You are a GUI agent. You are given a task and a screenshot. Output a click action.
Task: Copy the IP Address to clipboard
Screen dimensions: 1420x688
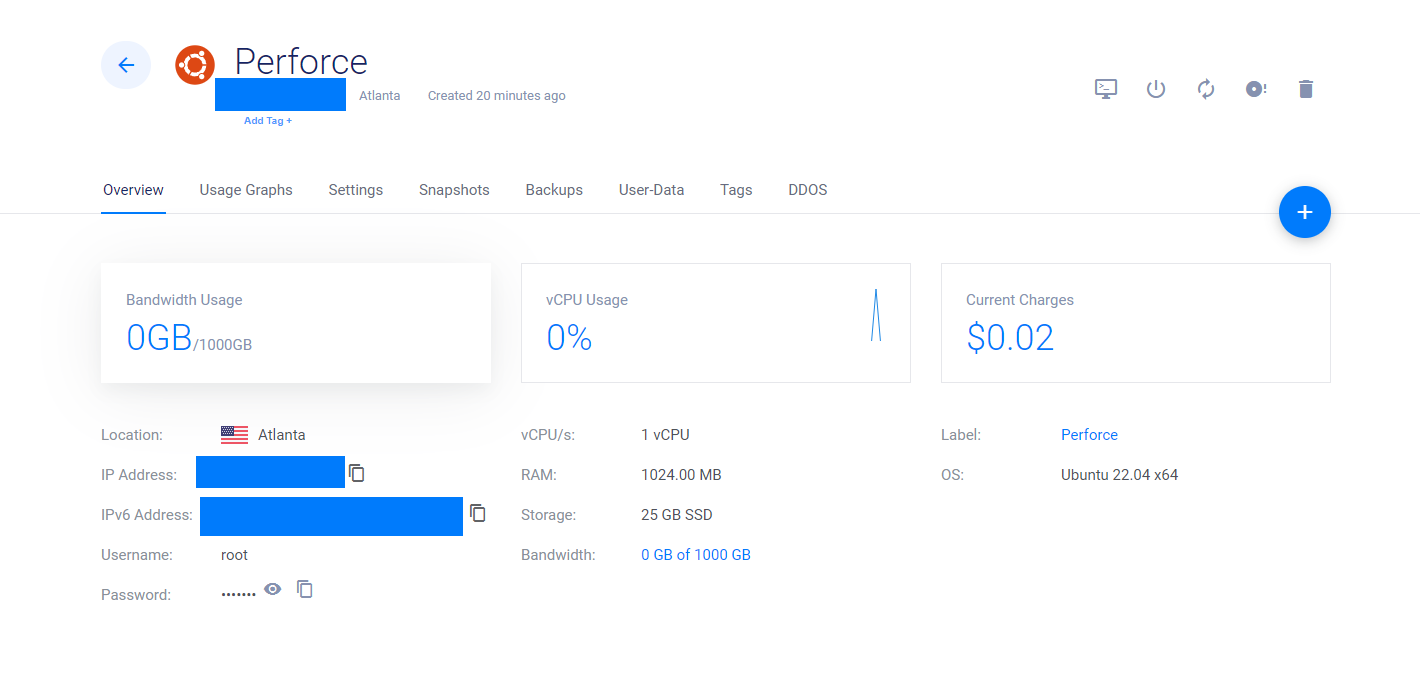tap(357, 473)
